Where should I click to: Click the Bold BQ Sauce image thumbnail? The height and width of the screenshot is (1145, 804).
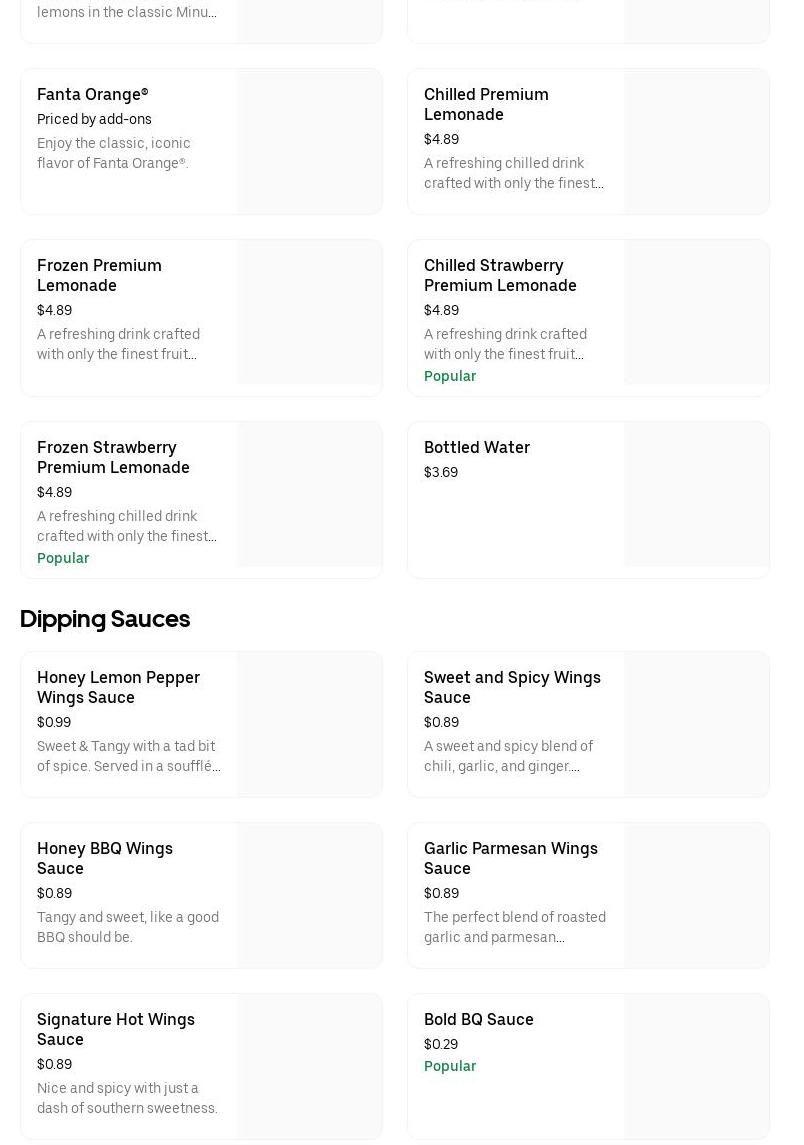click(696, 1066)
